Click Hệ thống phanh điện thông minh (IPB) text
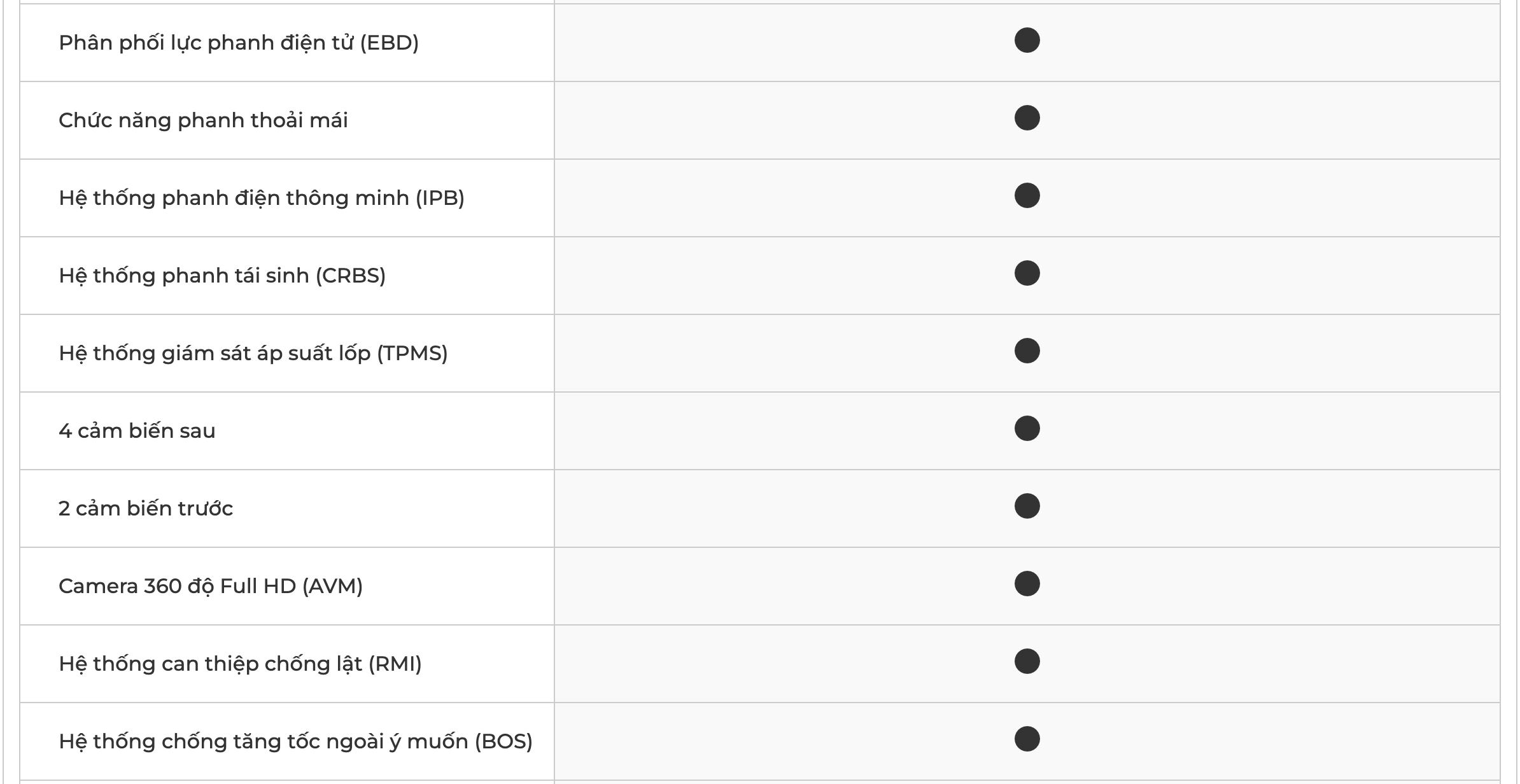The height and width of the screenshot is (784, 1520). coord(262,198)
